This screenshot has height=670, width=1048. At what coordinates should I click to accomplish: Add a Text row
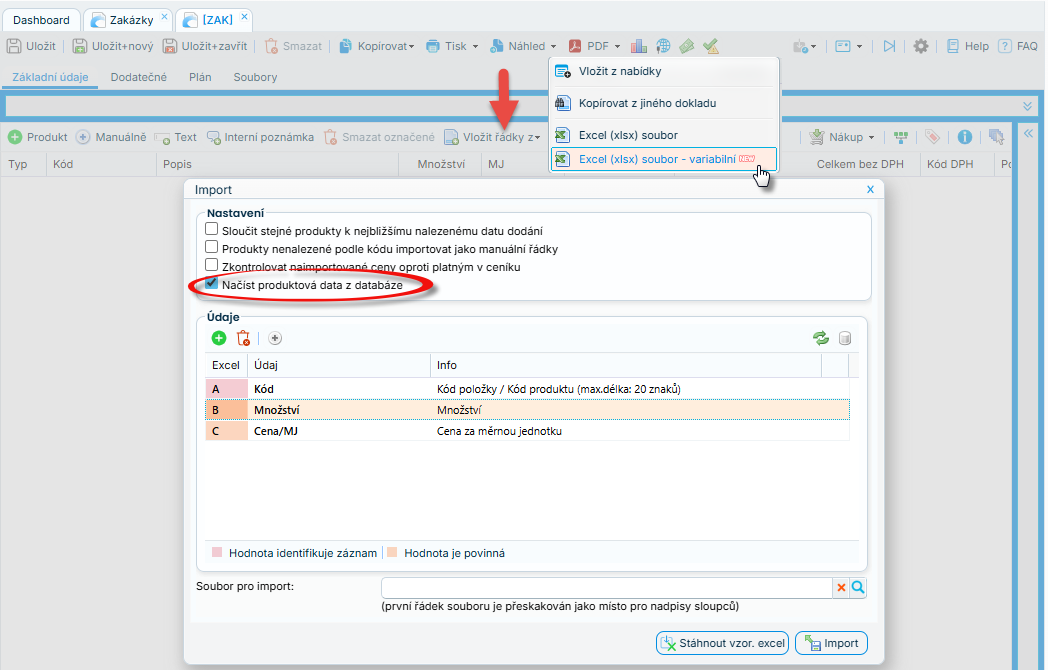(x=176, y=137)
